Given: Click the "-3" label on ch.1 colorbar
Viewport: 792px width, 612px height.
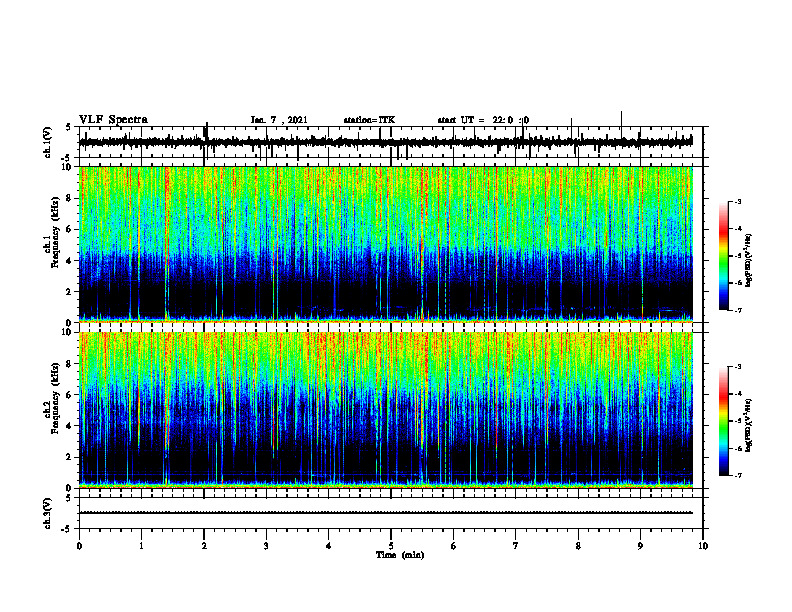Looking at the screenshot, I should tap(738, 202).
